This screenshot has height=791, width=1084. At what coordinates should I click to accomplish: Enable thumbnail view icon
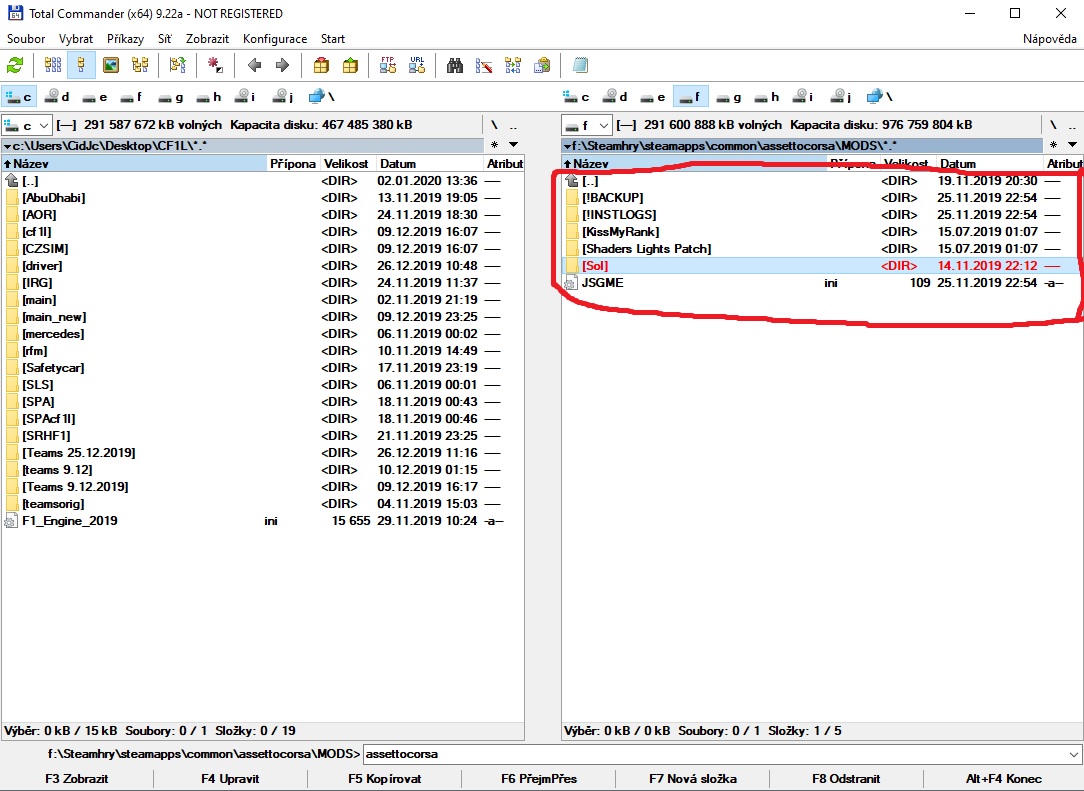click(x=111, y=66)
